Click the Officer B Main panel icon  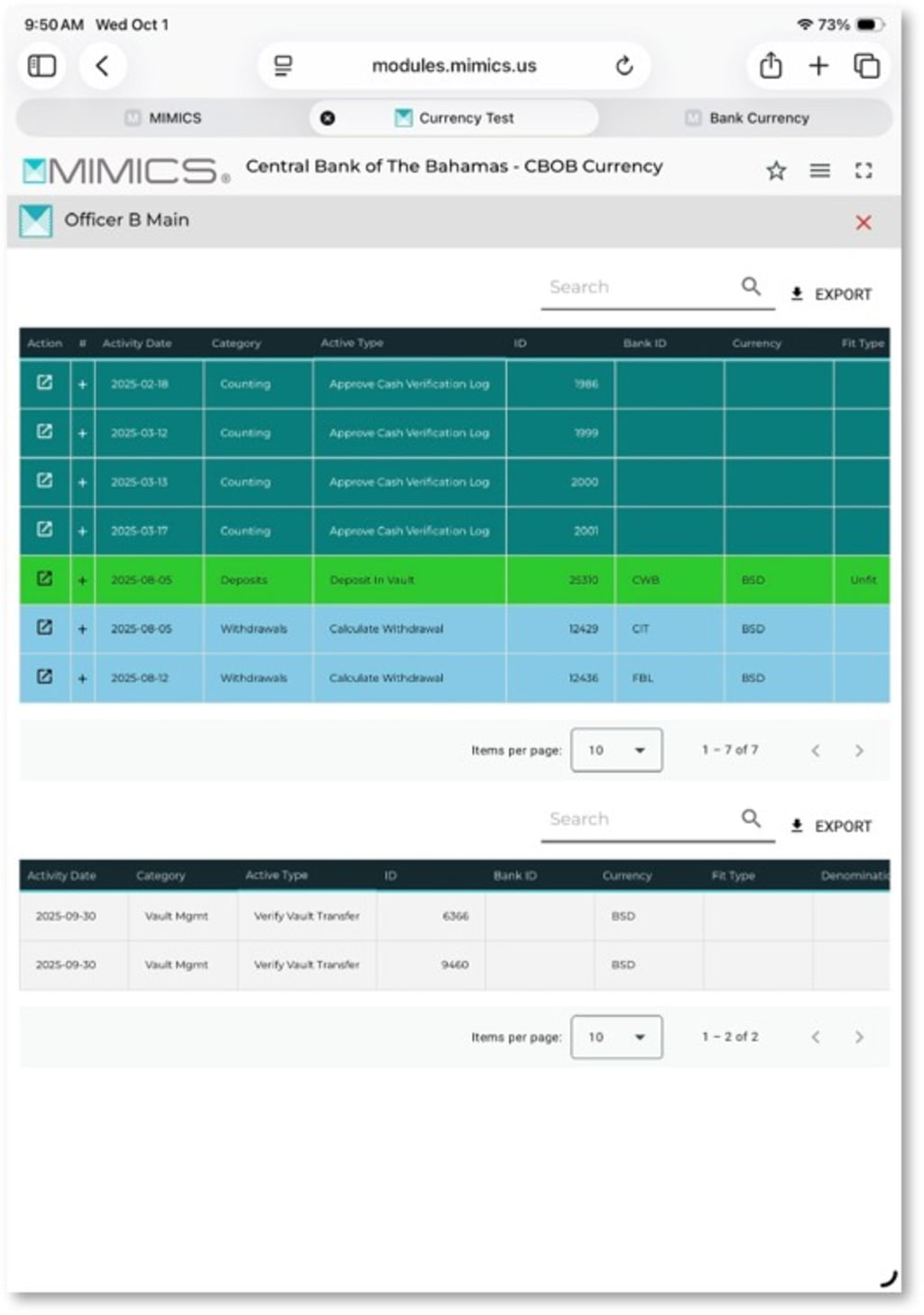36,221
